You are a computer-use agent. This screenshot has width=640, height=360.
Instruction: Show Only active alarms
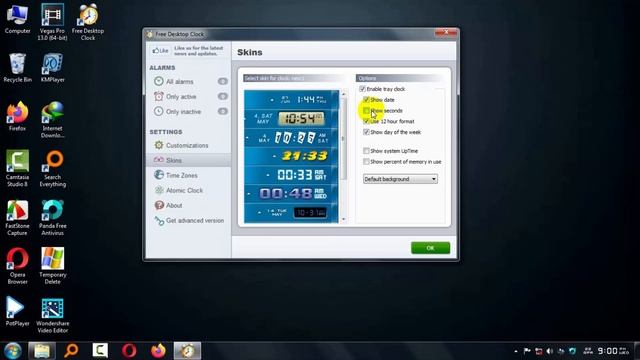tap(189, 97)
